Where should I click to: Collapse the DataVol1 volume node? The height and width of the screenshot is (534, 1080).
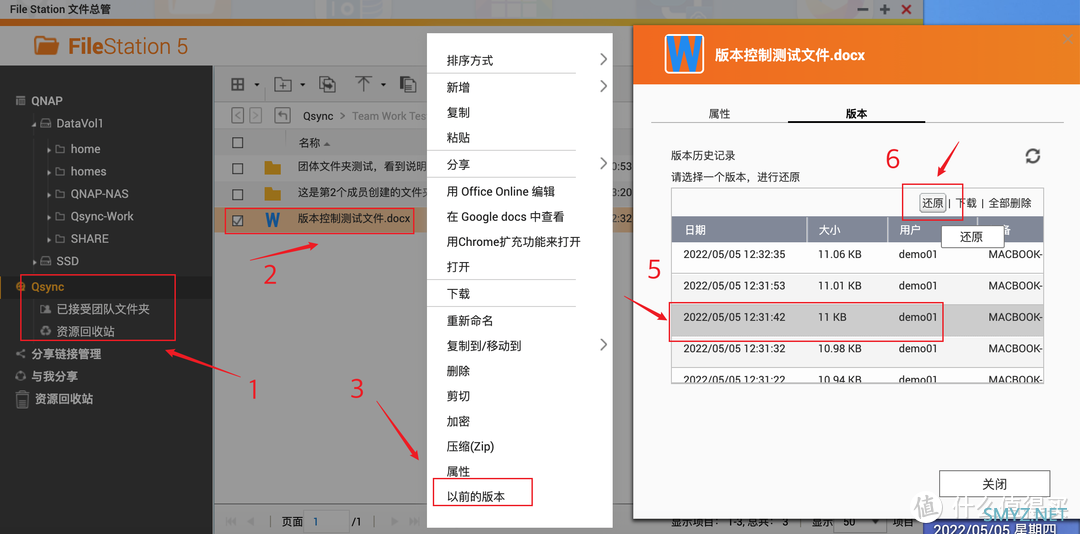(34, 124)
